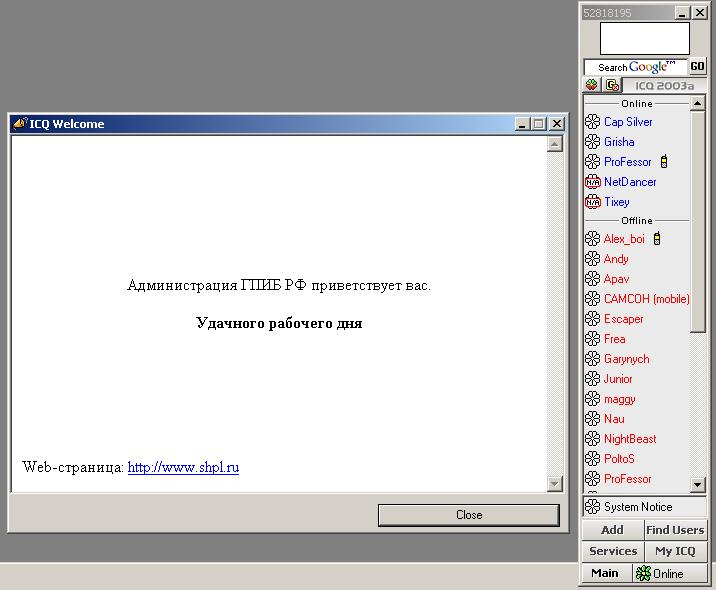Follow the http://www.shpl.ru link
Viewport: 716px width, 590px height.
click(183, 467)
